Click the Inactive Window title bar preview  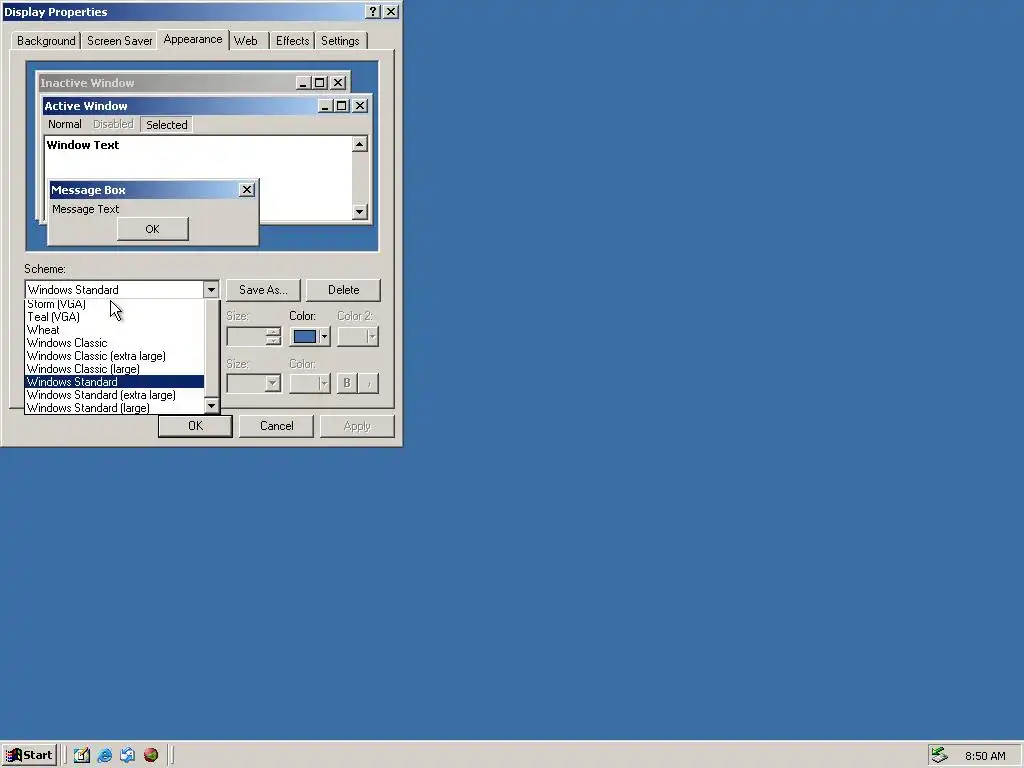(167, 83)
